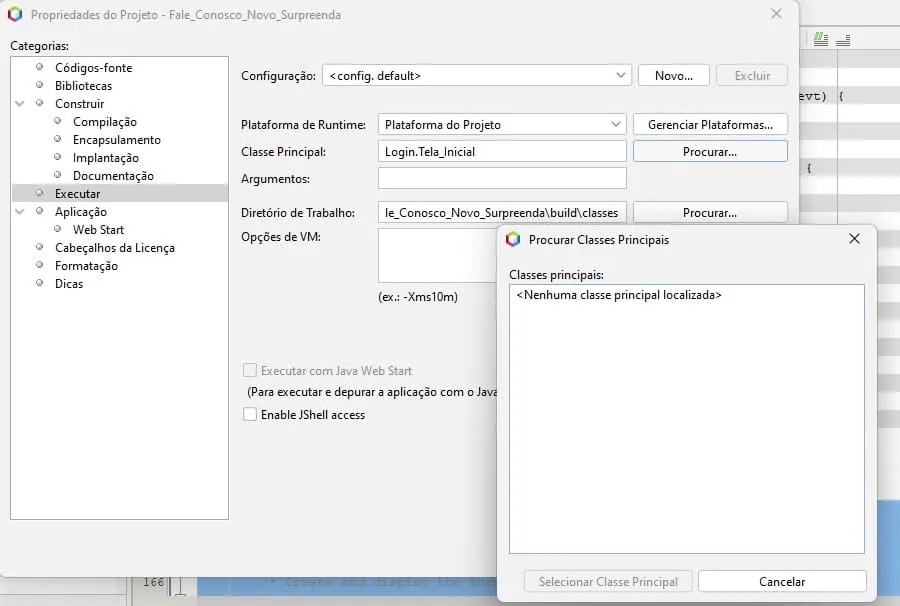Enable JShell access checkbox
The width and height of the screenshot is (900, 606).
pyautogui.click(x=251, y=414)
